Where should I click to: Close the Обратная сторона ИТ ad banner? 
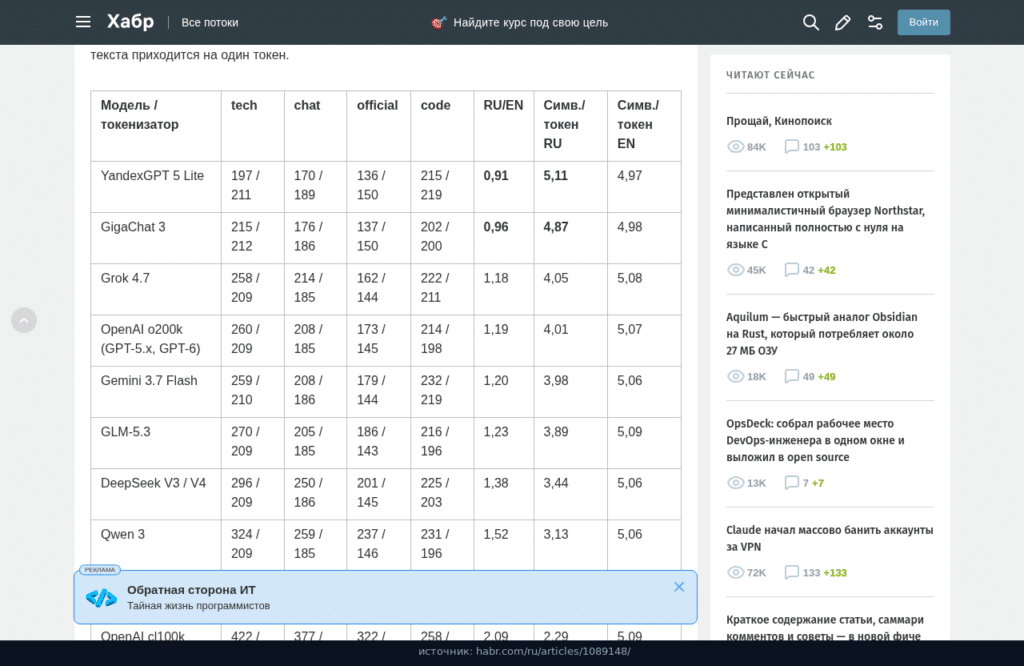(679, 587)
